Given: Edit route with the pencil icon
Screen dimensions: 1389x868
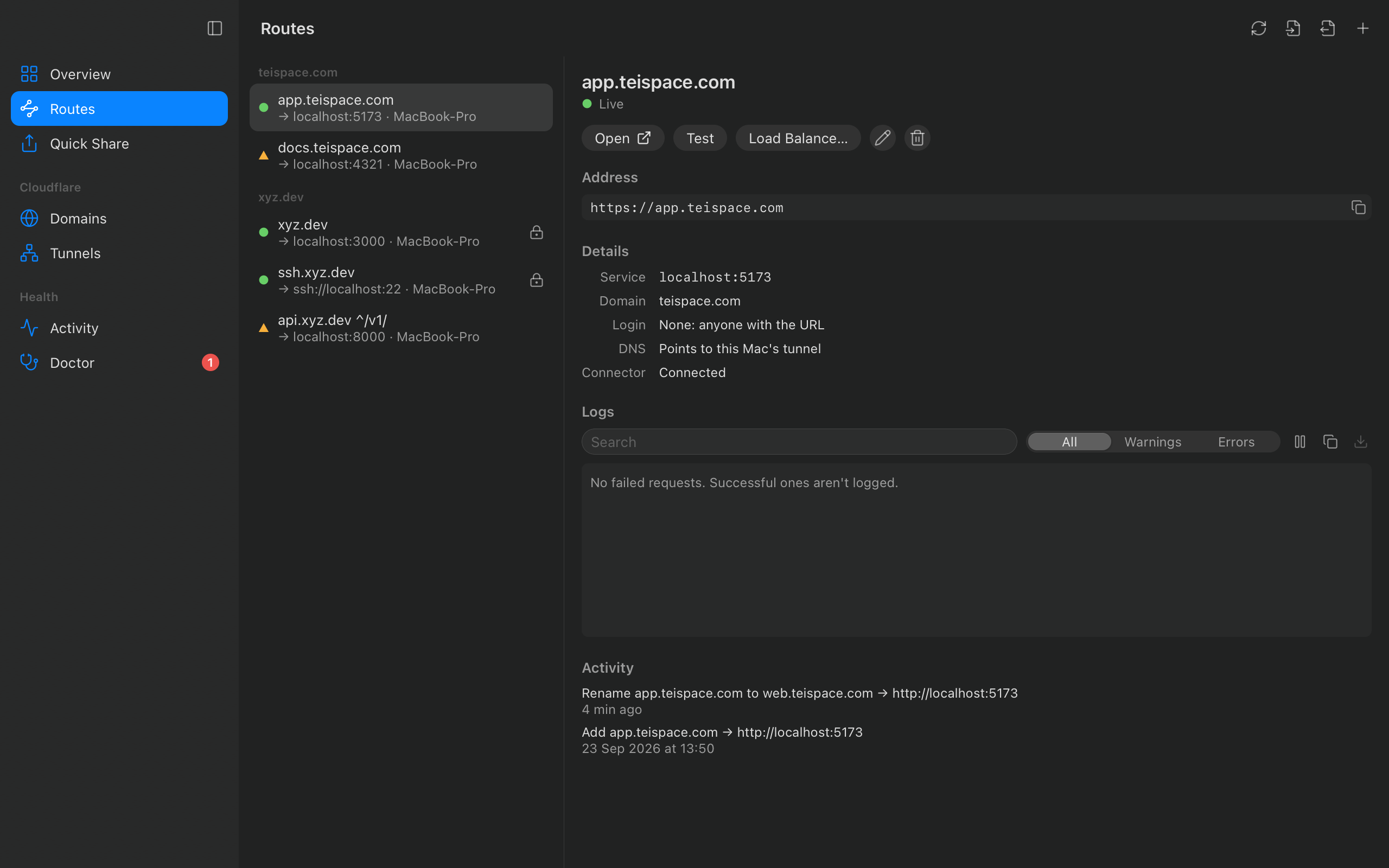Looking at the screenshot, I should pyautogui.click(x=882, y=138).
